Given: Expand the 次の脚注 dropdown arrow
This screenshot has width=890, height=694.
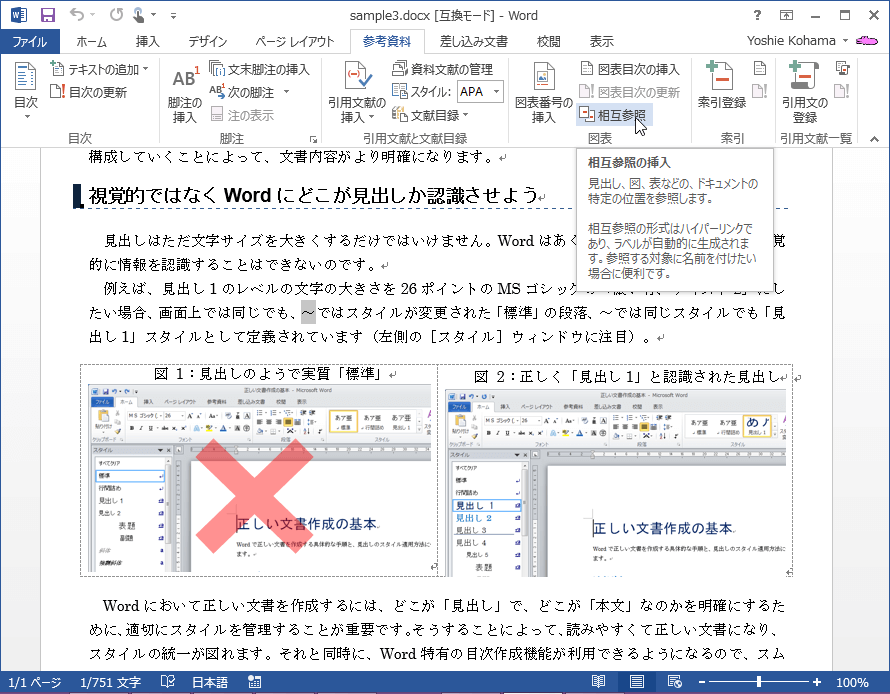Looking at the screenshot, I should point(286,92).
